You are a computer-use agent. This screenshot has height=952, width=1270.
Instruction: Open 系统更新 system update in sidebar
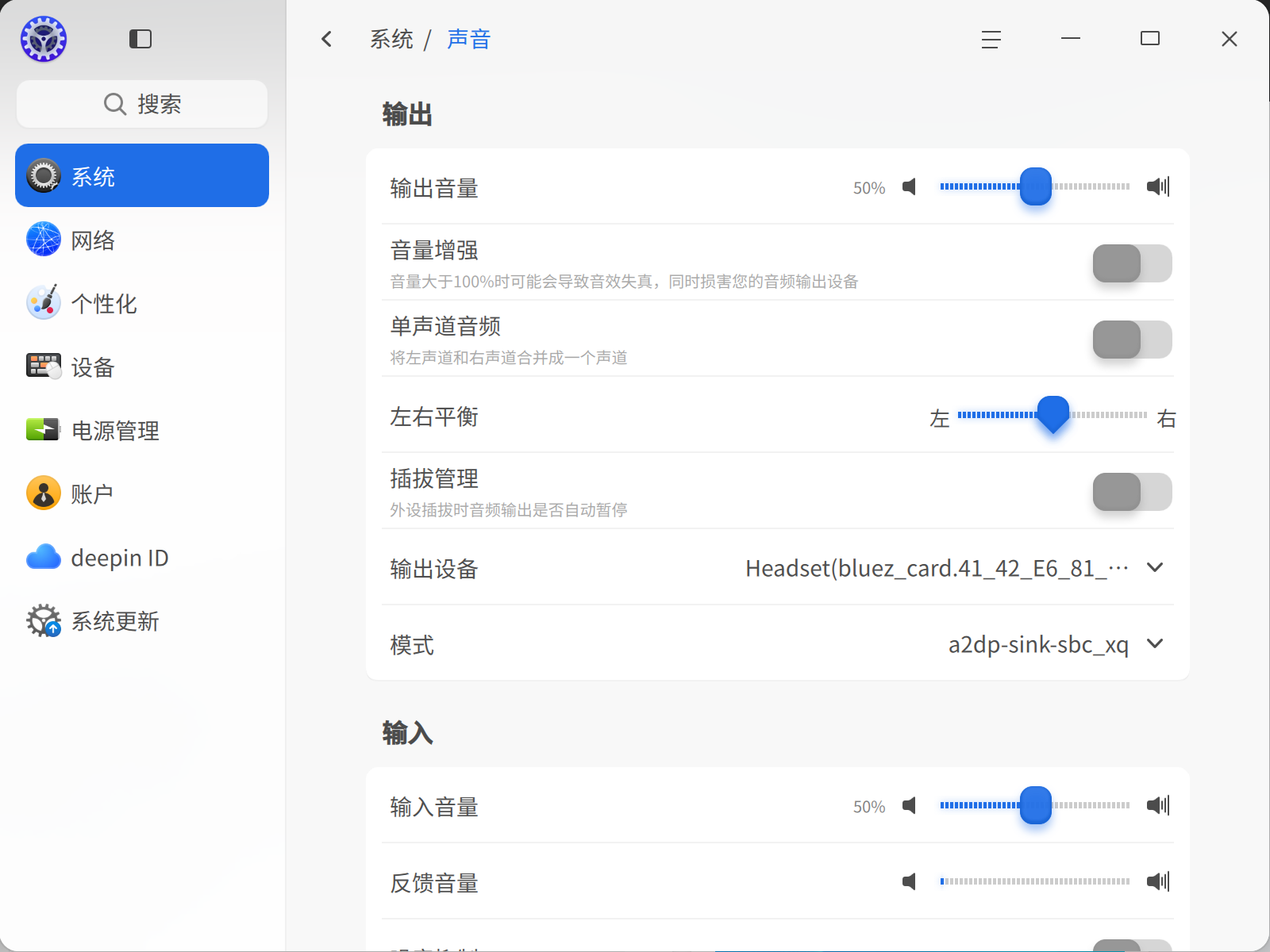click(x=142, y=620)
